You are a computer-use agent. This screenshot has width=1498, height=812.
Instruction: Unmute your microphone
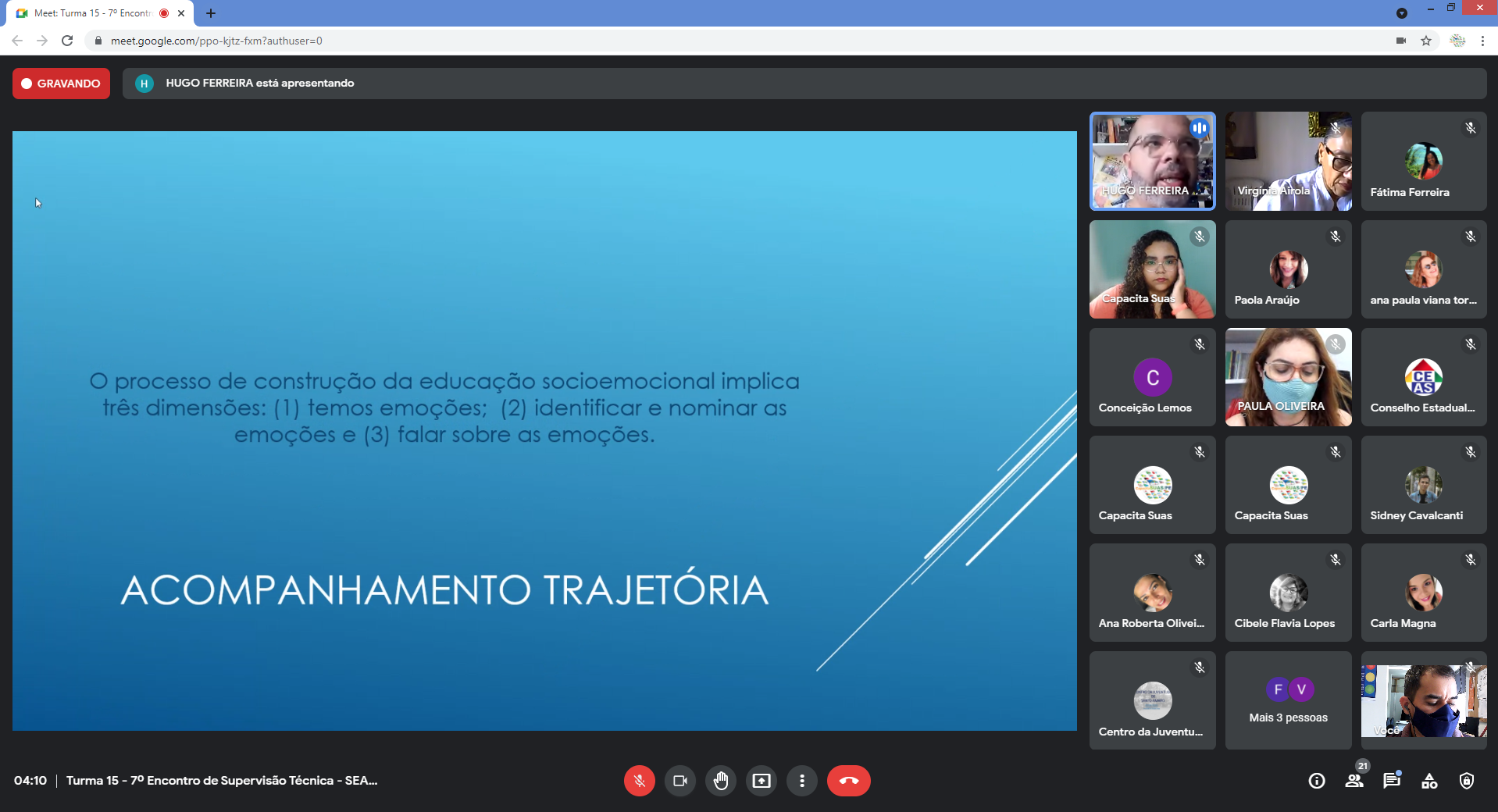(639, 781)
